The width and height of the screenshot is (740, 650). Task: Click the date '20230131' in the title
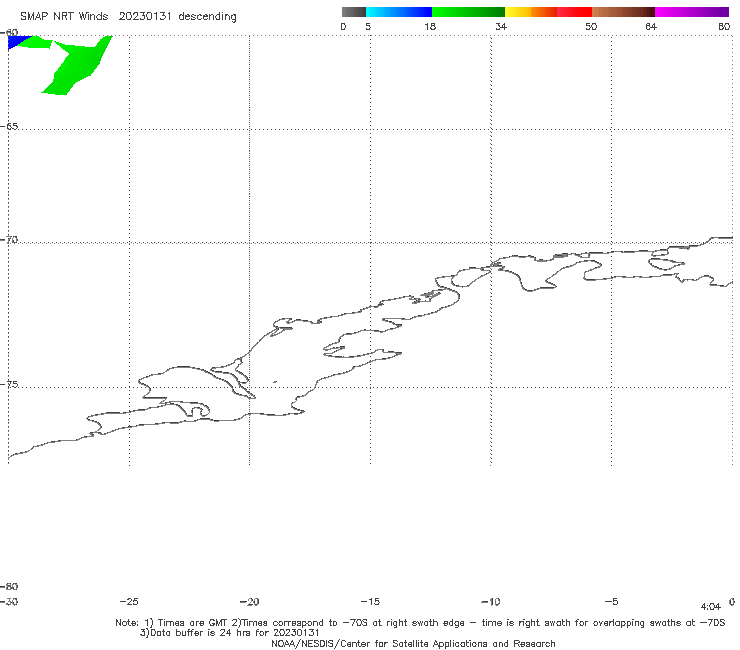coord(145,17)
